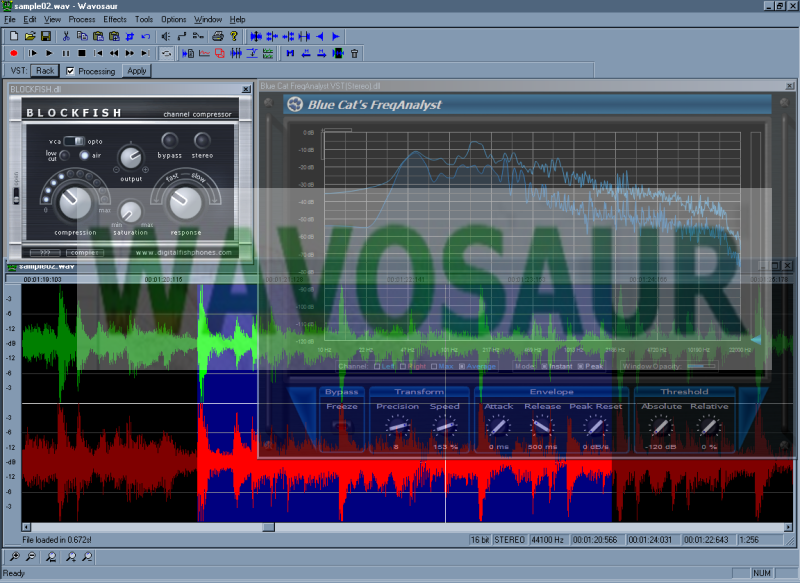Click the next marker arrow icon

coord(322,53)
